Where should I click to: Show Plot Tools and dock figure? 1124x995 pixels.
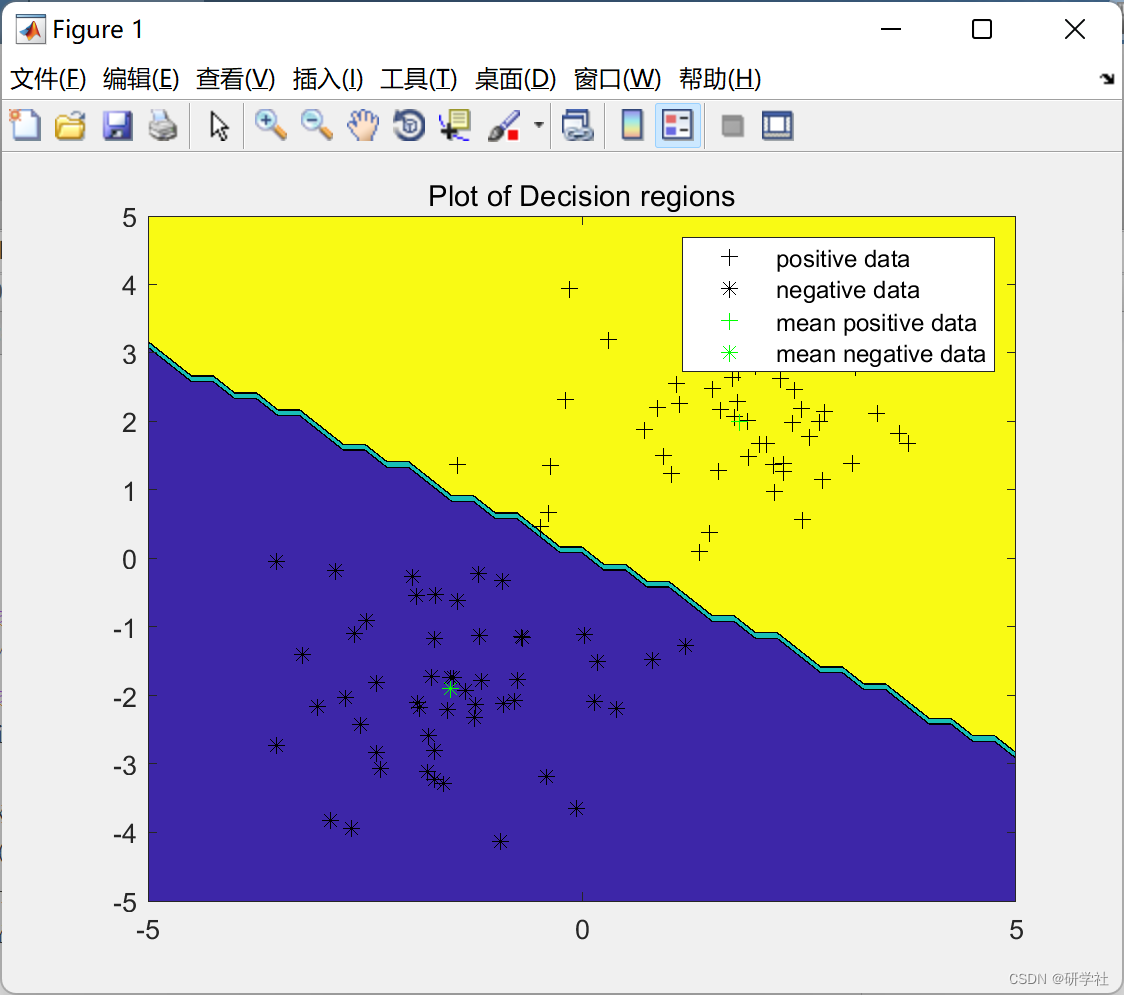click(777, 125)
